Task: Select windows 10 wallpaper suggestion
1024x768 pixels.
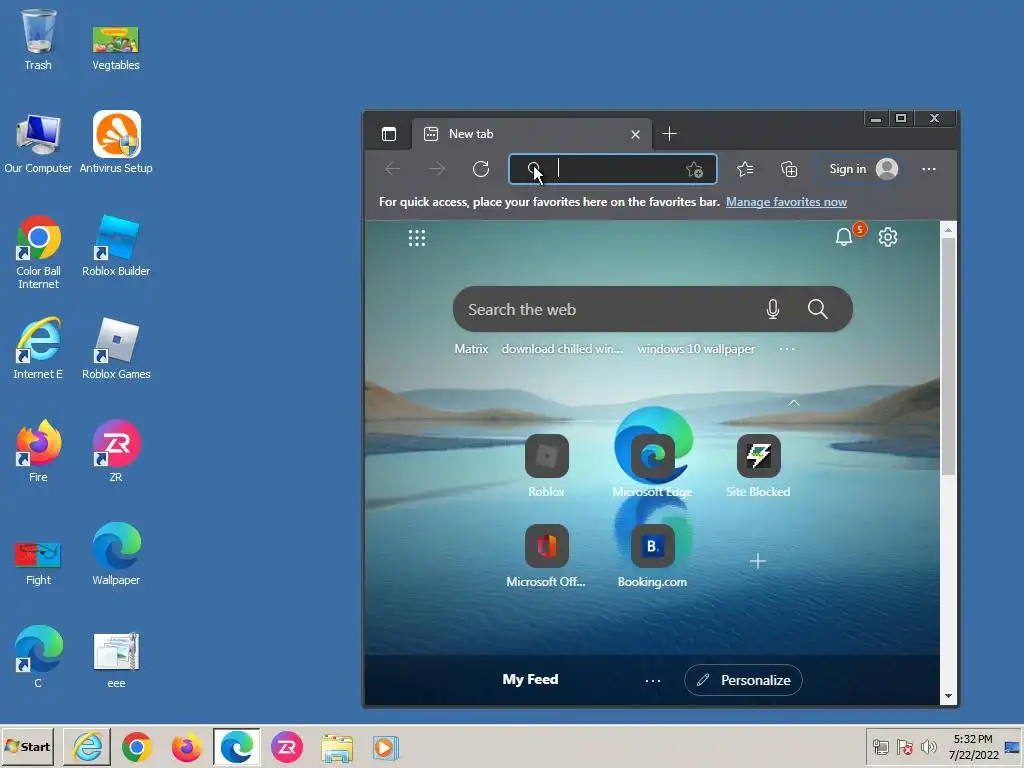Action: point(696,349)
